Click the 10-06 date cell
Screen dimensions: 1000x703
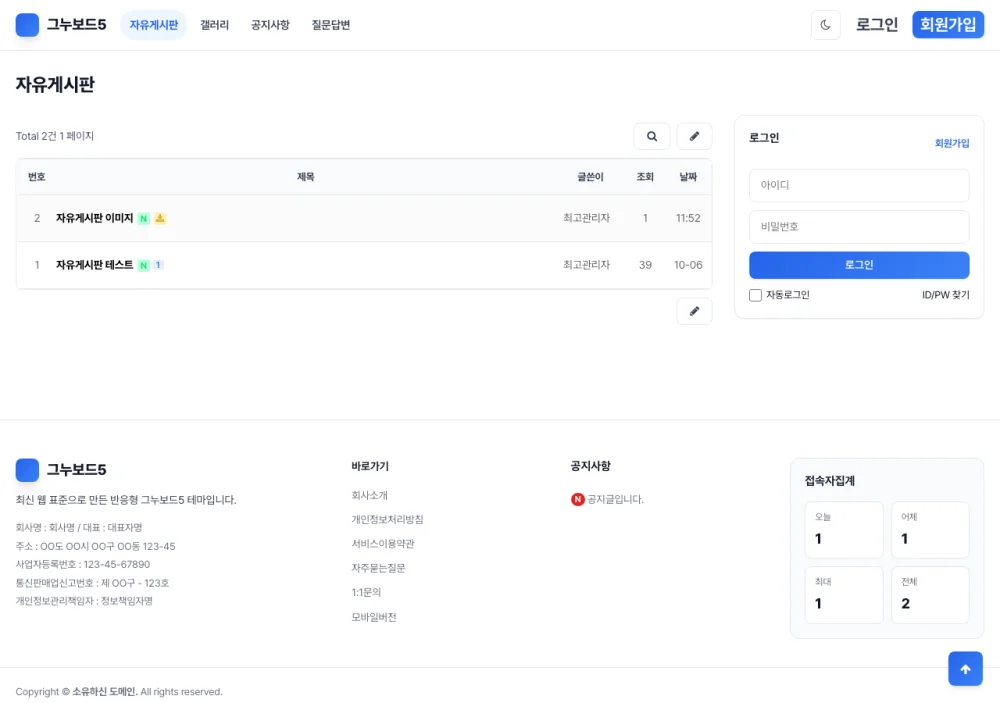pos(688,265)
